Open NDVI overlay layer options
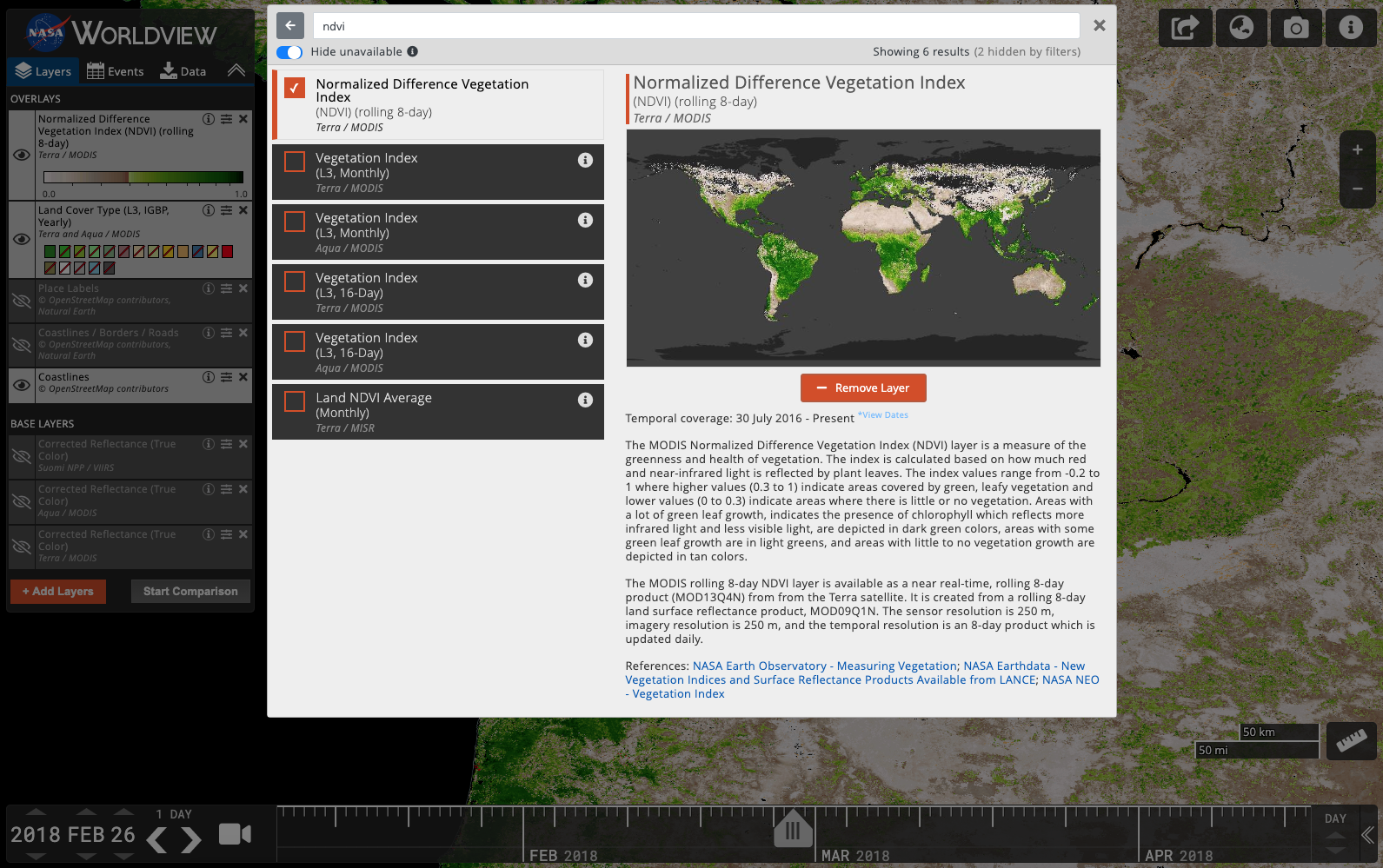 click(x=226, y=119)
